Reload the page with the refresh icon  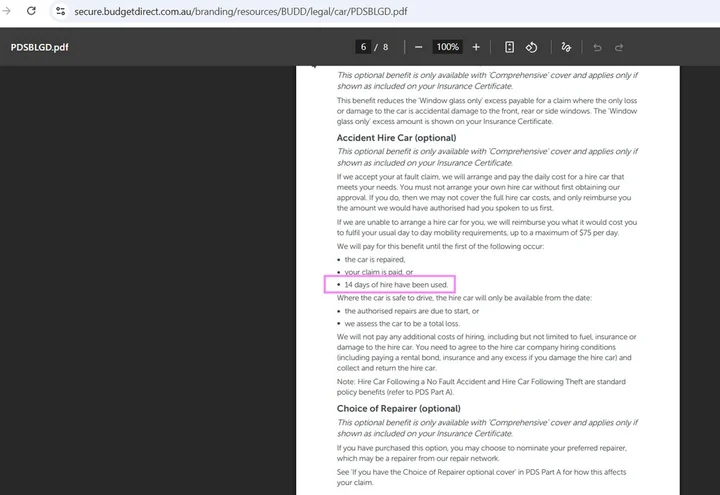[31, 10]
